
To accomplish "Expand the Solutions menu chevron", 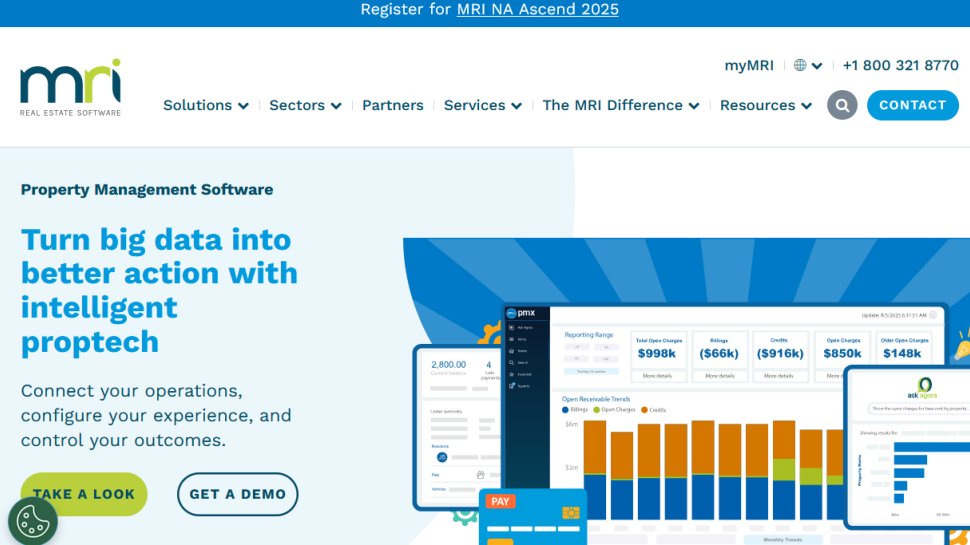I will [244, 106].
